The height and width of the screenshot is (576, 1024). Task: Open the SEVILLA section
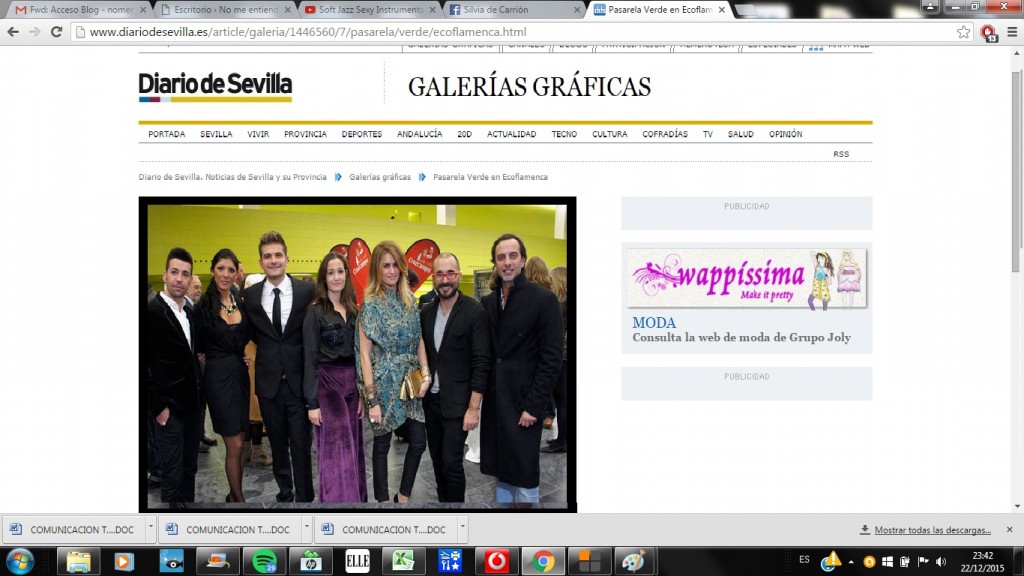click(216, 134)
